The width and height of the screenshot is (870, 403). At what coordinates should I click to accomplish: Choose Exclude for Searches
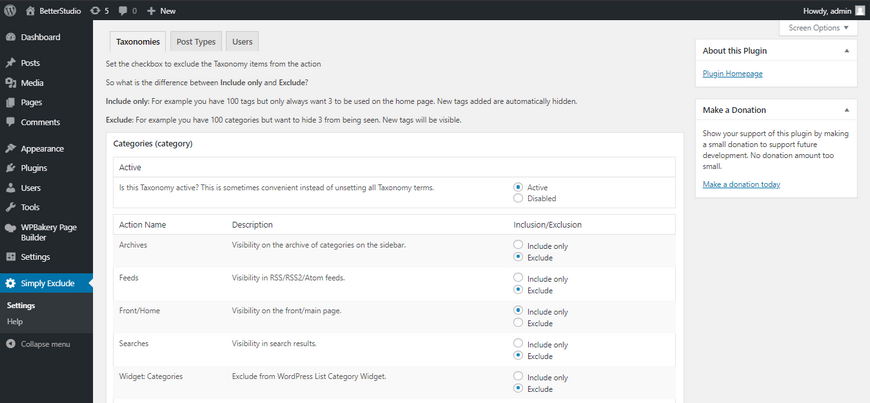click(518, 355)
